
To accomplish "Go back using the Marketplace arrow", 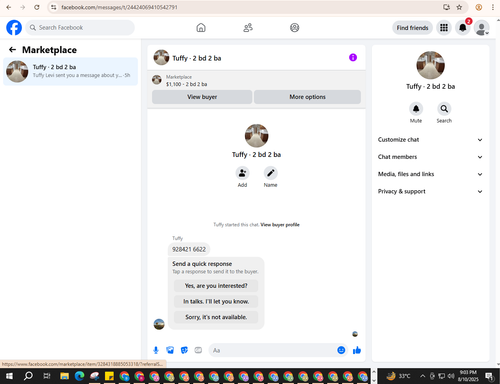I will (x=12, y=50).
